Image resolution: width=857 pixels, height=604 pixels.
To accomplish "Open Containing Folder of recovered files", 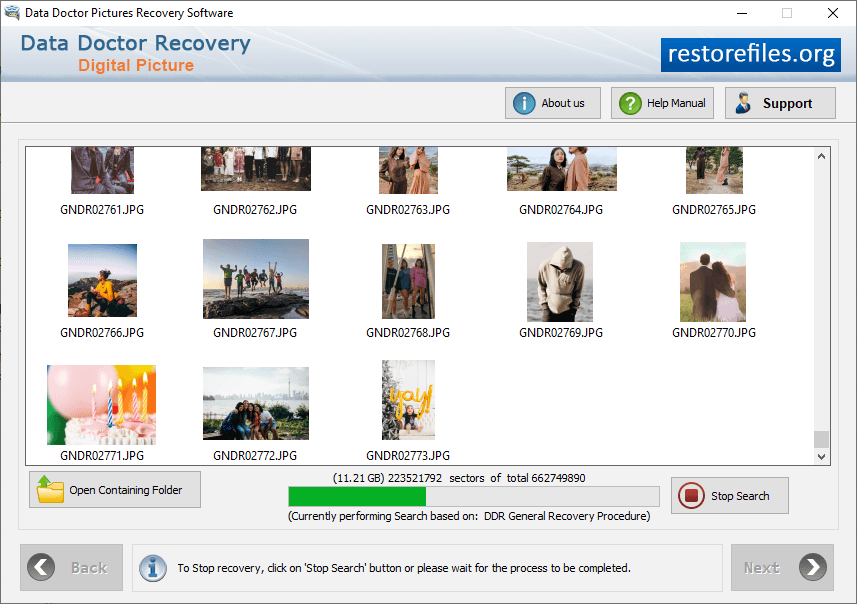I will pos(115,489).
